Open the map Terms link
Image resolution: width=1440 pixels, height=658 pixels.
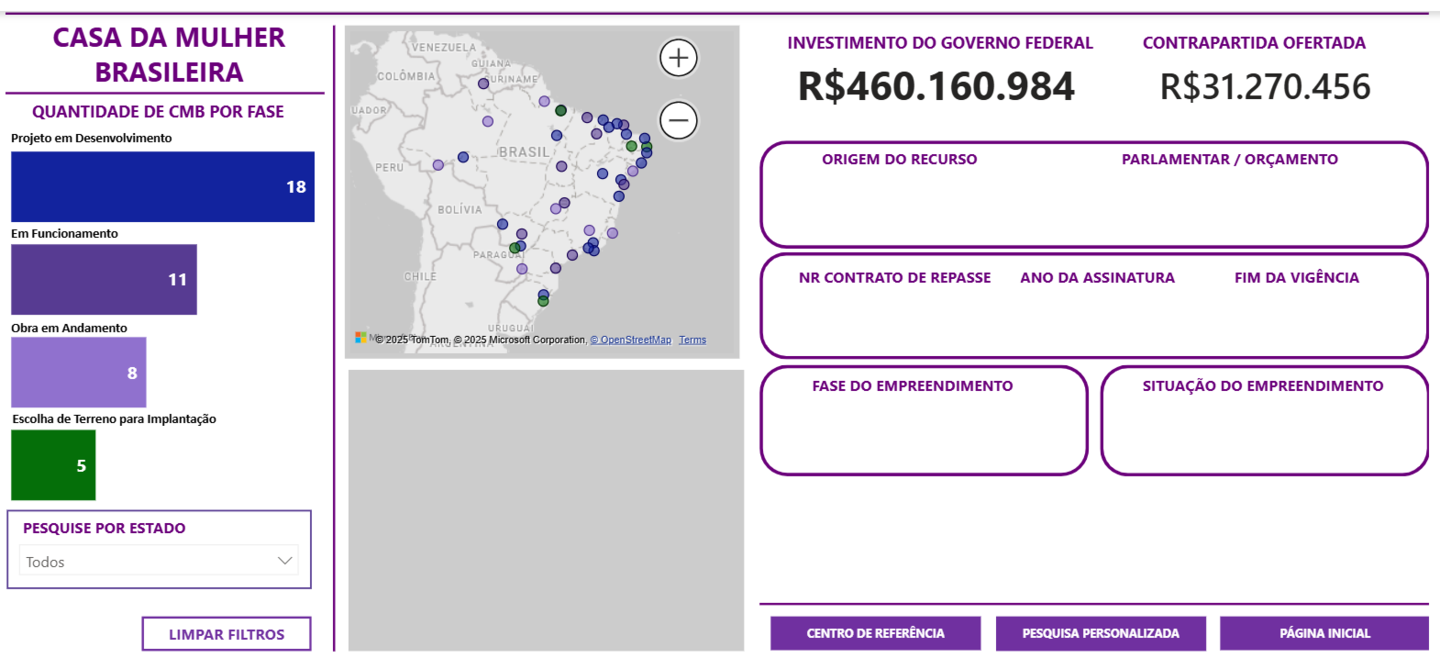(x=692, y=340)
